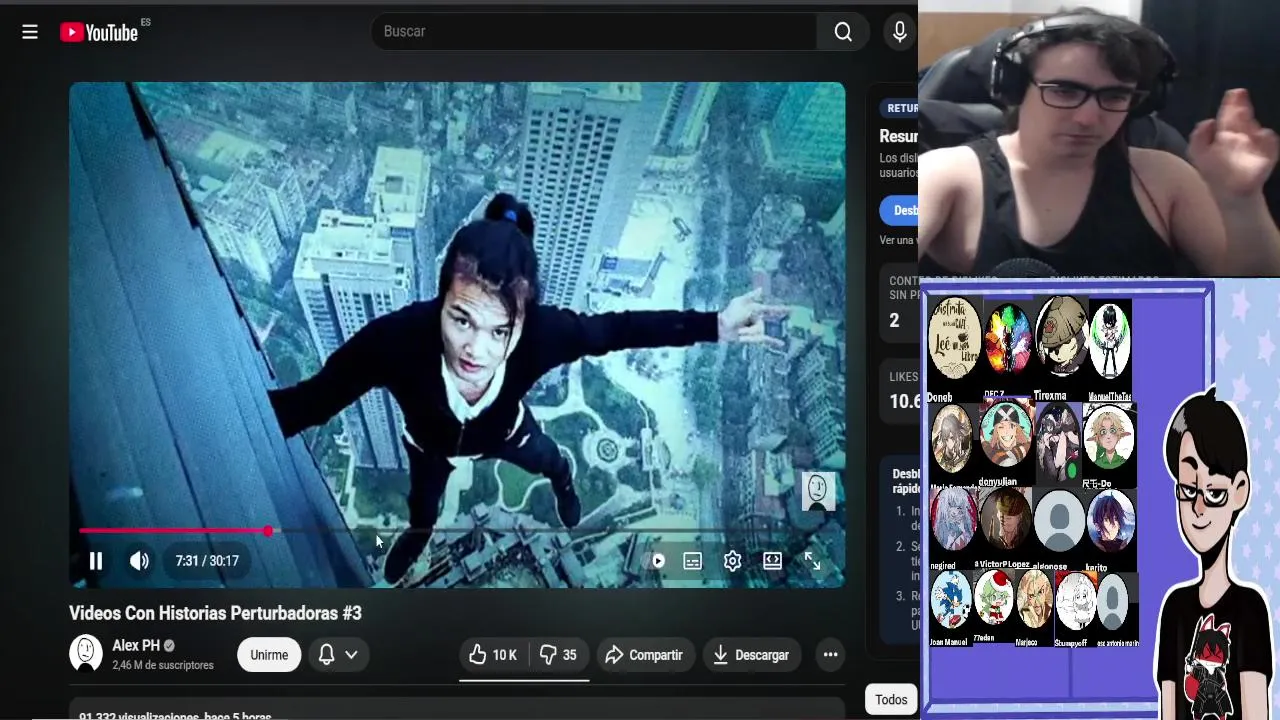Click the Buscar search field
The height and width of the screenshot is (720, 1280).
pos(594,32)
